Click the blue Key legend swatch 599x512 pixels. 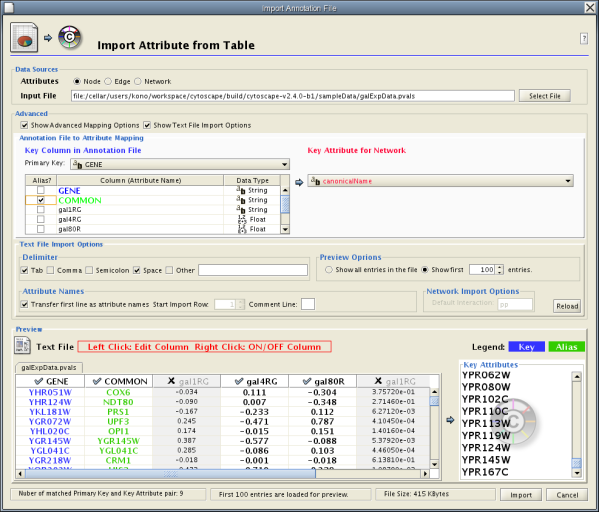[x=526, y=347]
